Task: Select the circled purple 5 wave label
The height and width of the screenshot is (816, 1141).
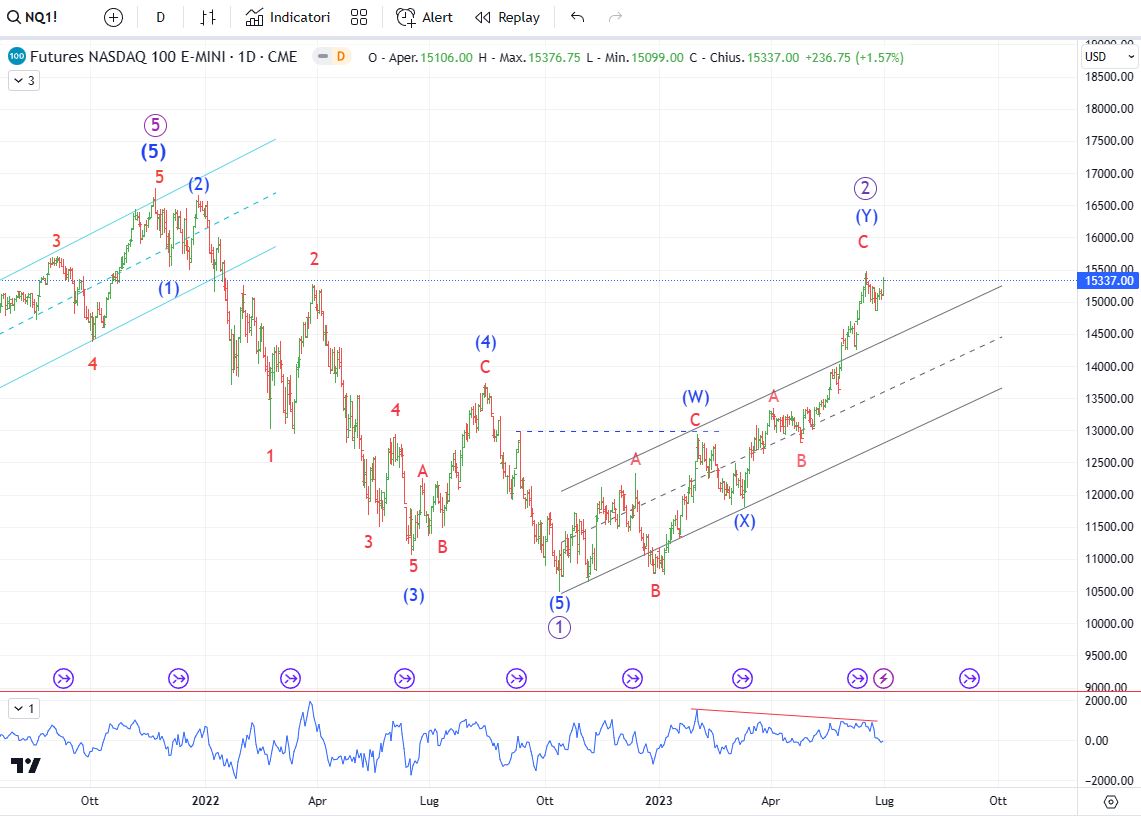Action: (155, 125)
